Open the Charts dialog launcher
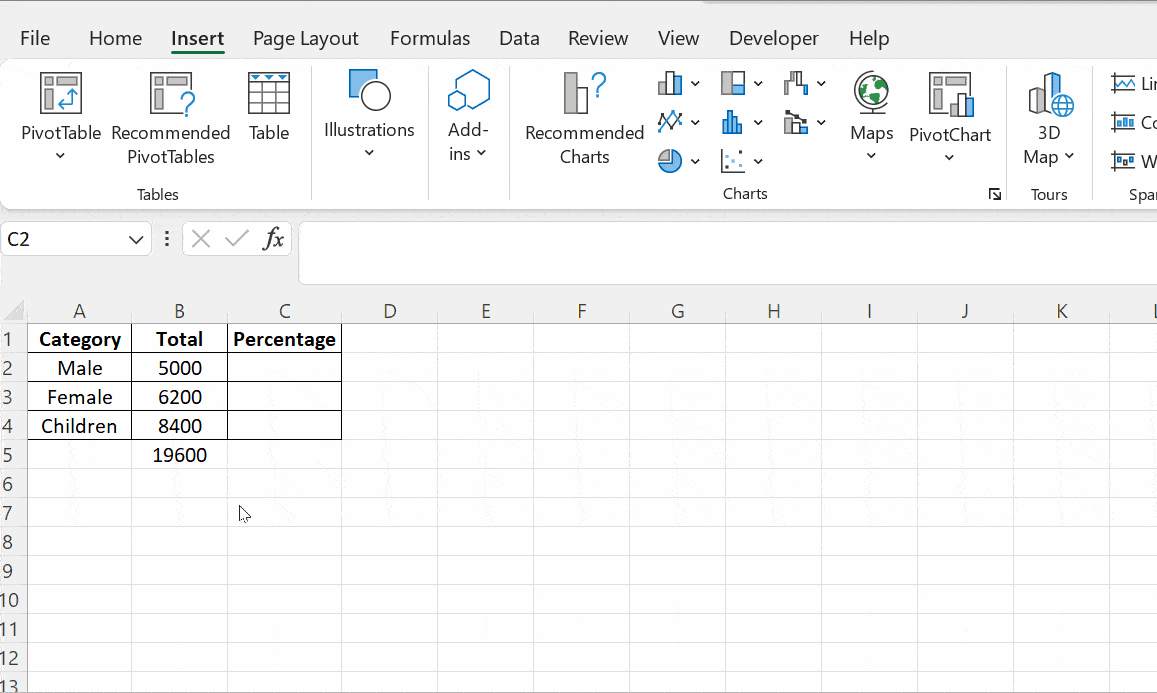Viewport: 1157px width, 693px height. pyautogui.click(x=994, y=194)
